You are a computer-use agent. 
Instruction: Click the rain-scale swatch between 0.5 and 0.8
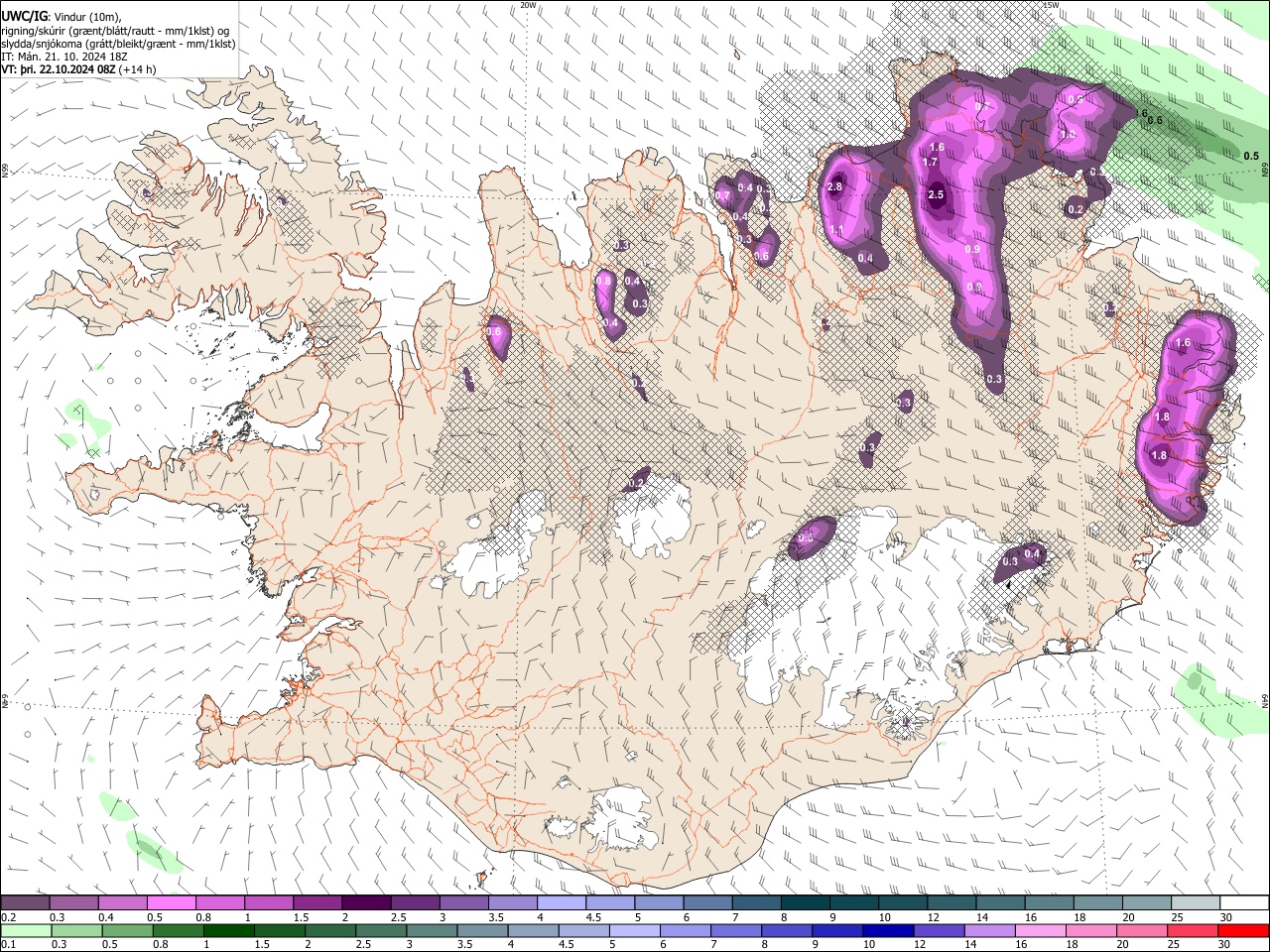pyautogui.click(x=129, y=930)
